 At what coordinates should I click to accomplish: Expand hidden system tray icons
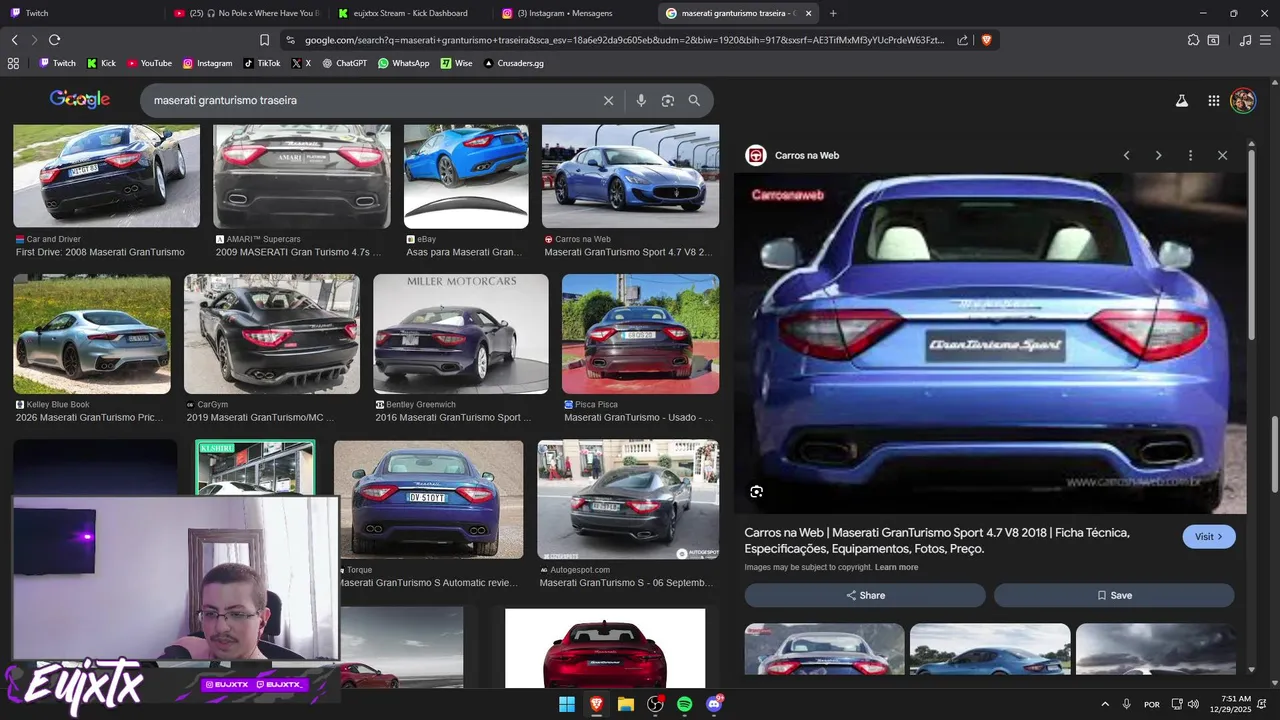[1105, 704]
